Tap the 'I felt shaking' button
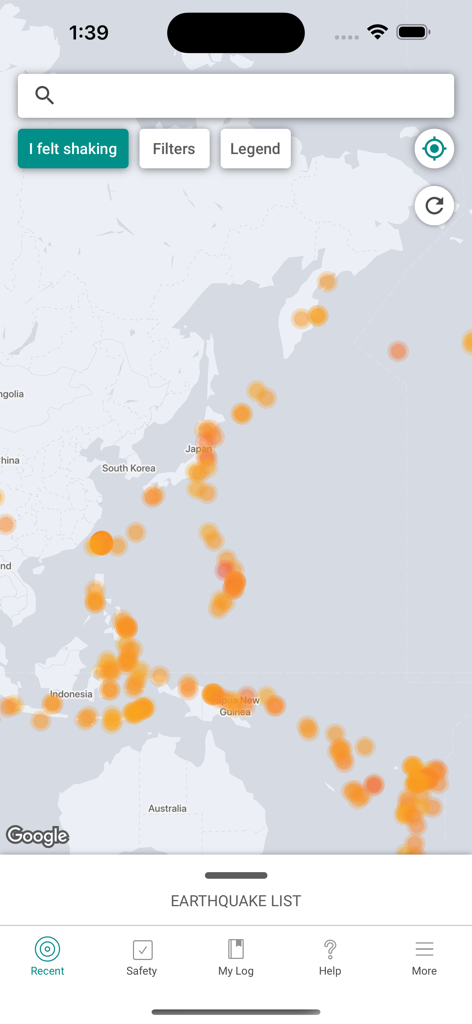 (73, 149)
